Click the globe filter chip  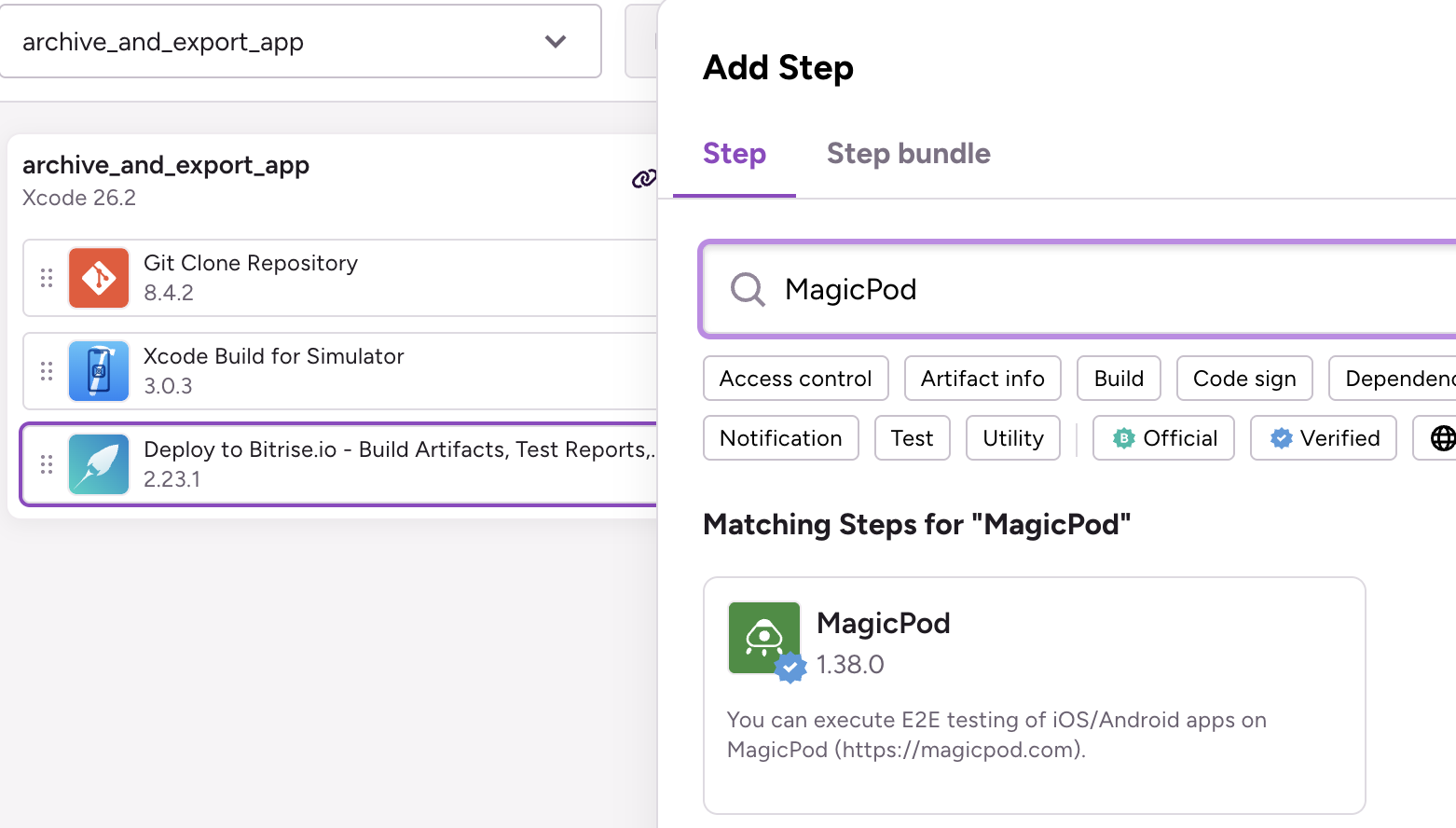[x=1435, y=438]
